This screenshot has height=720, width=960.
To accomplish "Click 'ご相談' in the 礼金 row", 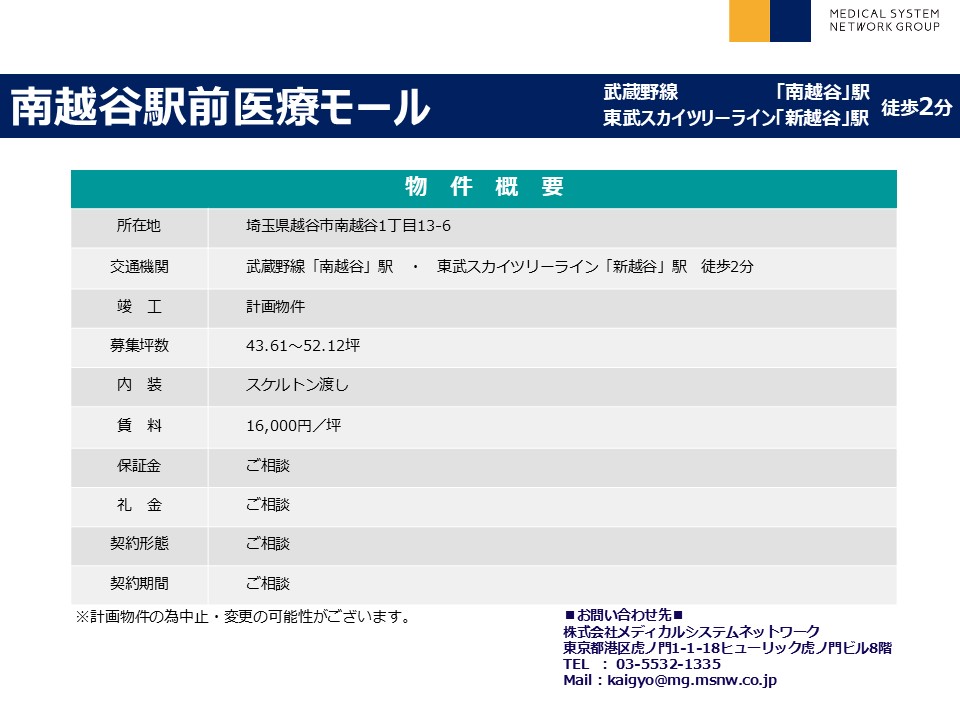I will pyautogui.click(x=268, y=504).
